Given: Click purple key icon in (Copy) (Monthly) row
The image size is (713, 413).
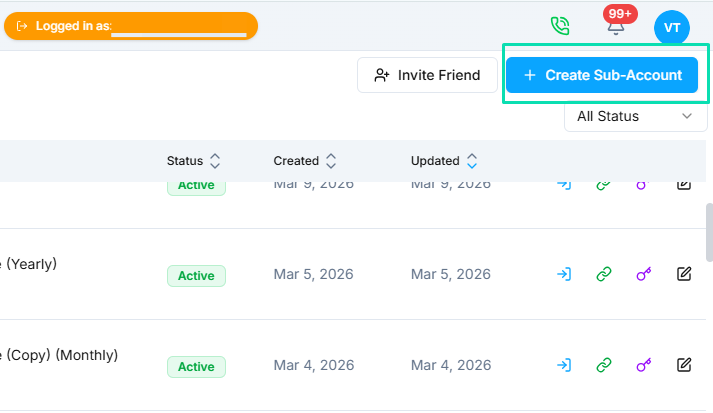Looking at the screenshot, I should point(643,365).
